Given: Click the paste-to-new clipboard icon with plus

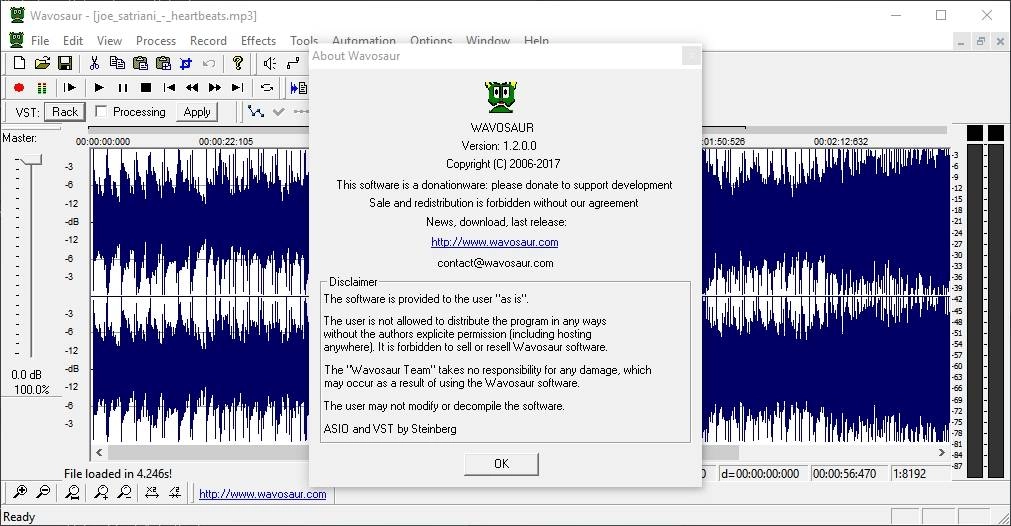Looking at the screenshot, I should (x=163, y=63).
